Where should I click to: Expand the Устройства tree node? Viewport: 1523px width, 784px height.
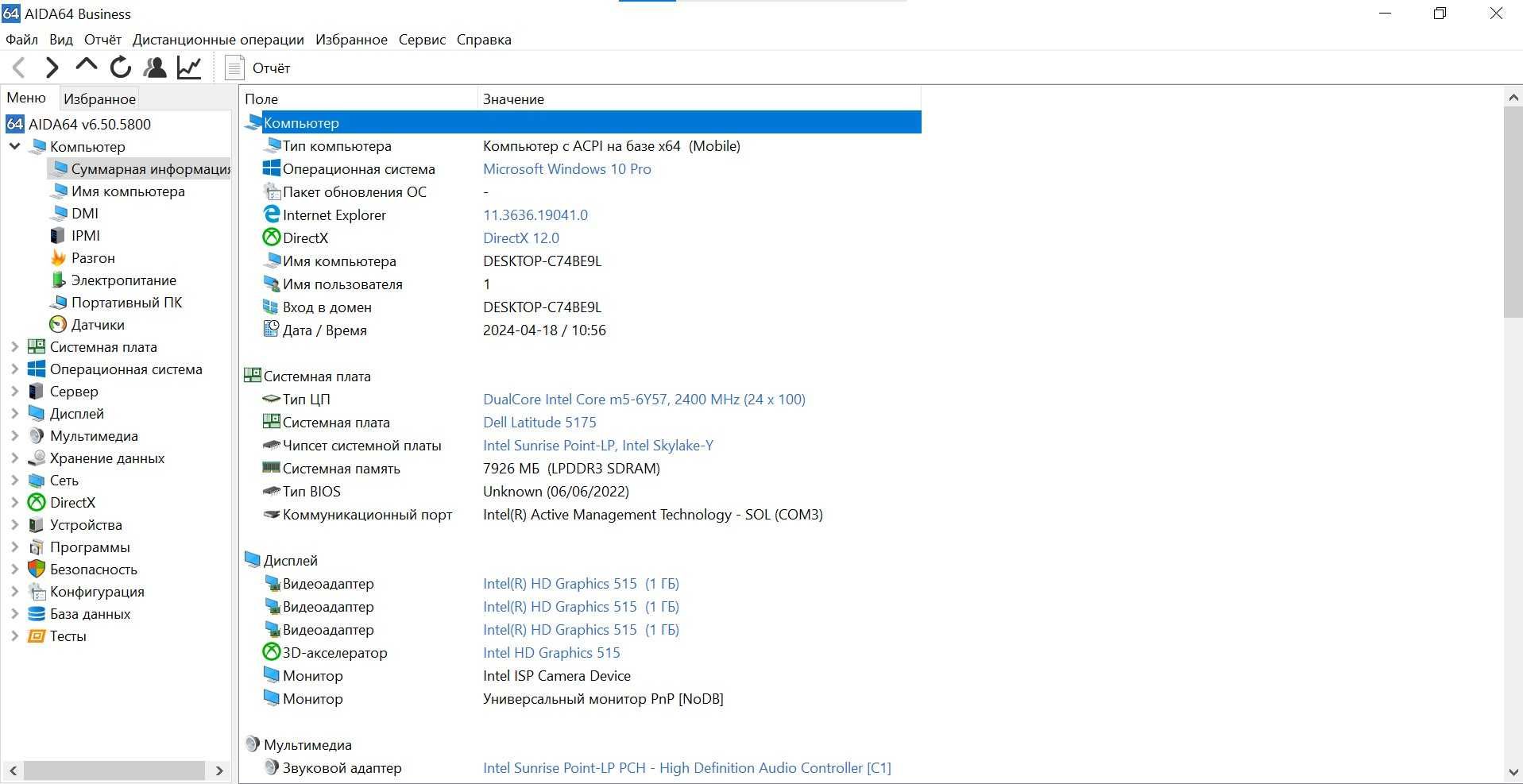tap(14, 525)
